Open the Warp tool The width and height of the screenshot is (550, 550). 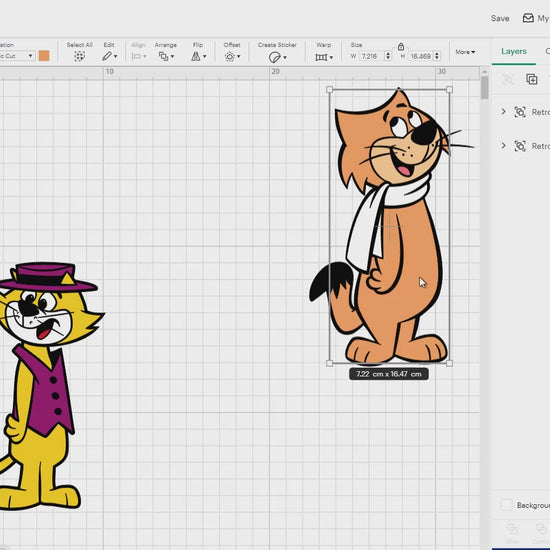click(x=321, y=57)
